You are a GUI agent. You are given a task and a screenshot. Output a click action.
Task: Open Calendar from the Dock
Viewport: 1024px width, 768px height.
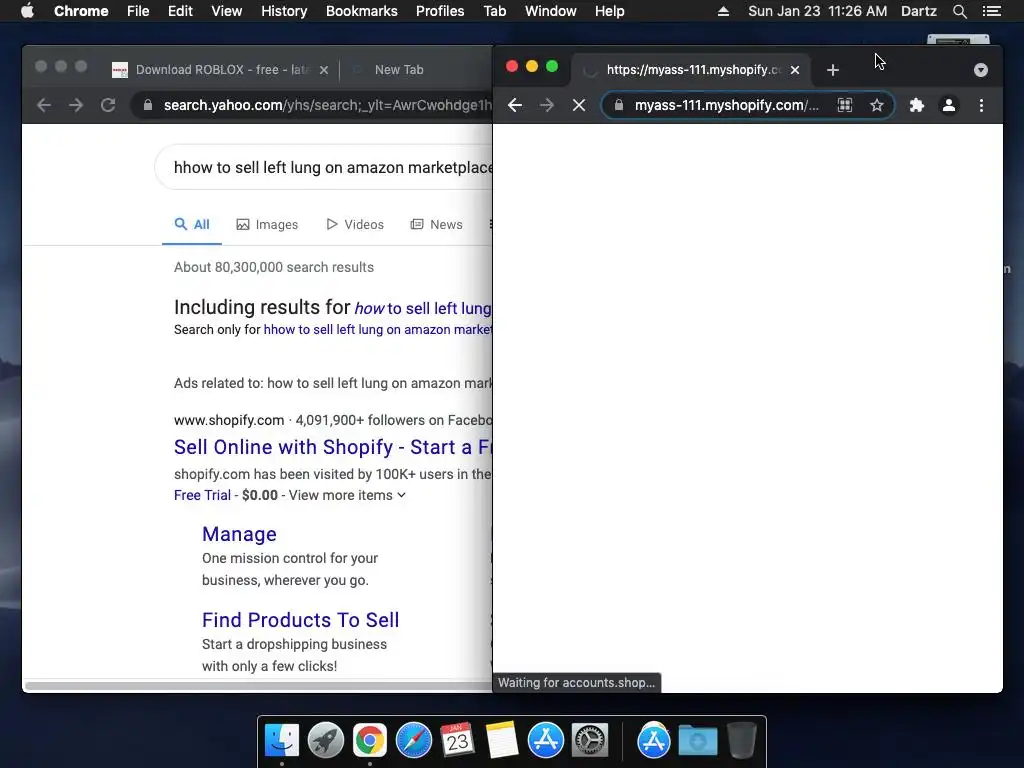pos(457,741)
